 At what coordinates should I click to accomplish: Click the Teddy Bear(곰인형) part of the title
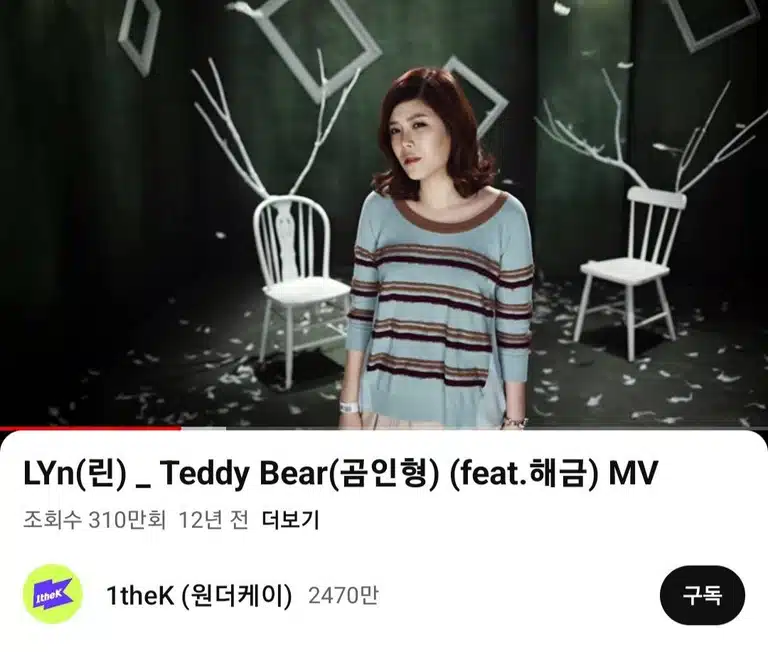298,474
